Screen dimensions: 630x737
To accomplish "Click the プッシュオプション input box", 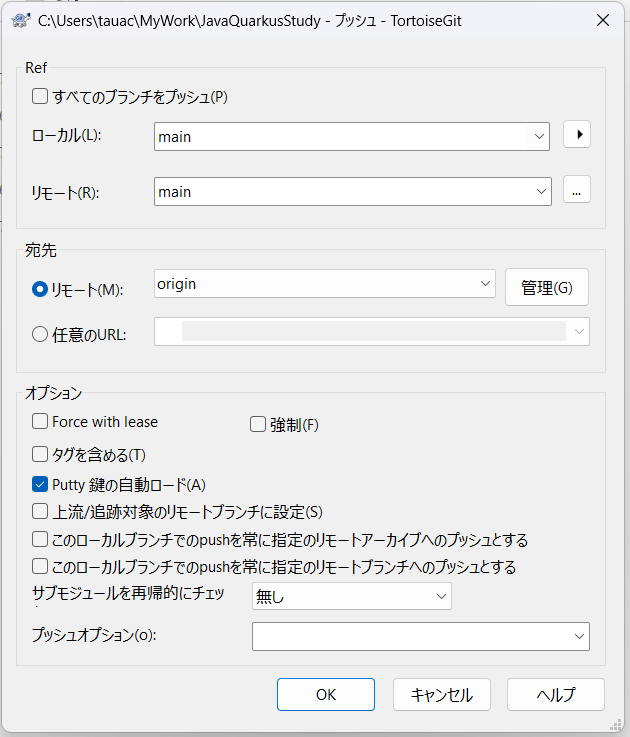I will pyautogui.click(x=410, y=636).
